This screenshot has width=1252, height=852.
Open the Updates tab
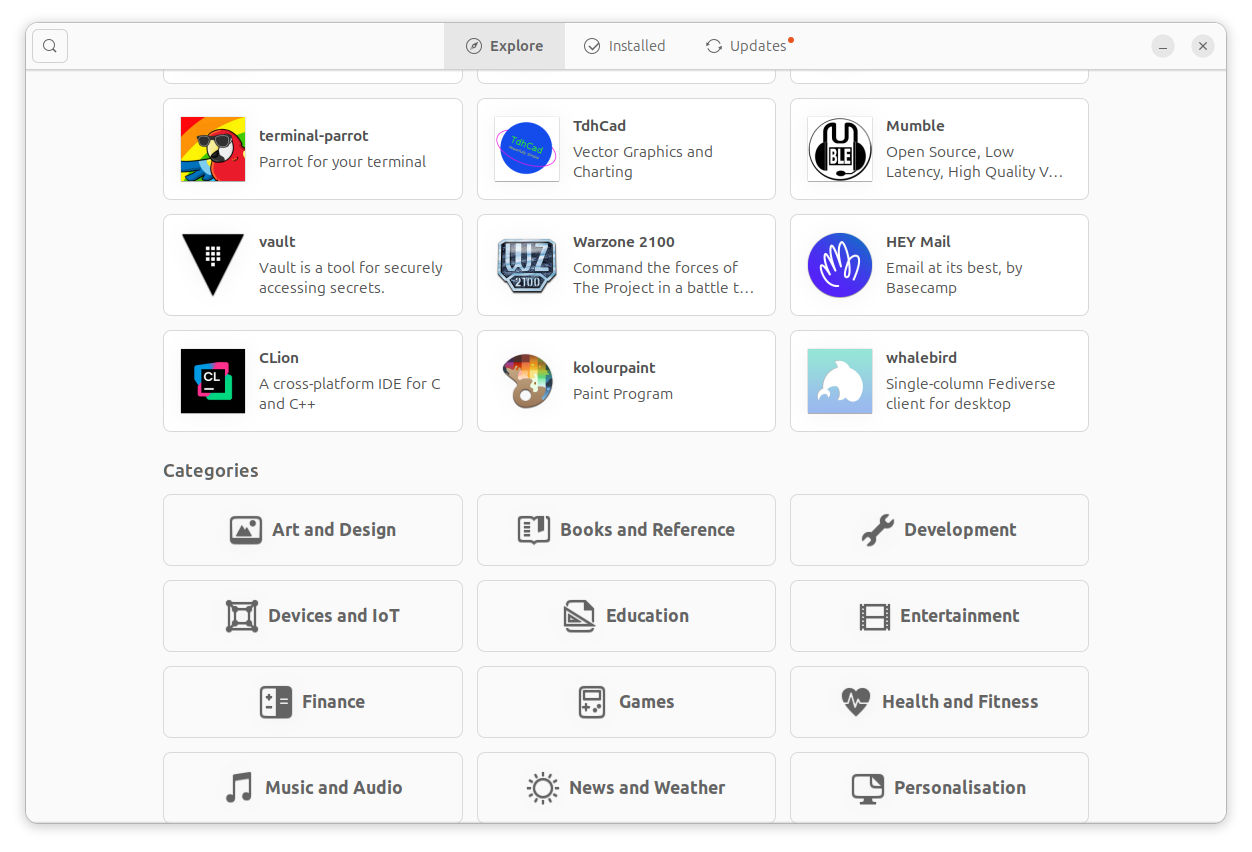pos(748,46)
